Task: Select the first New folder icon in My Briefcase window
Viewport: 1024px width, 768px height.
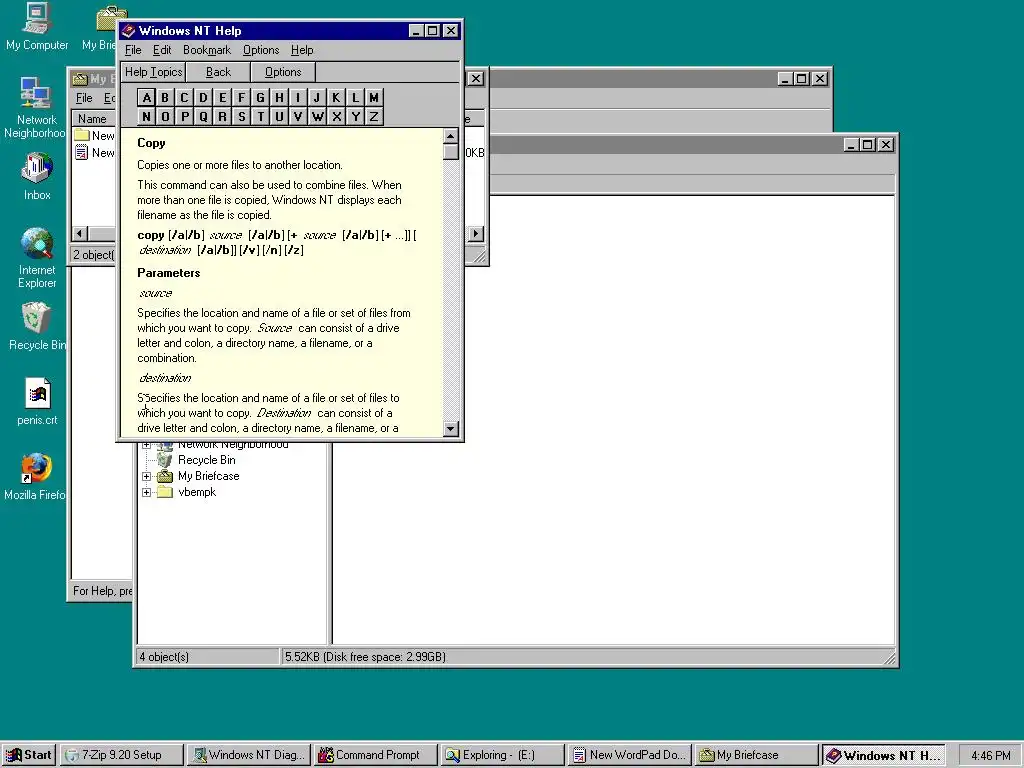Action: [82, 135]
